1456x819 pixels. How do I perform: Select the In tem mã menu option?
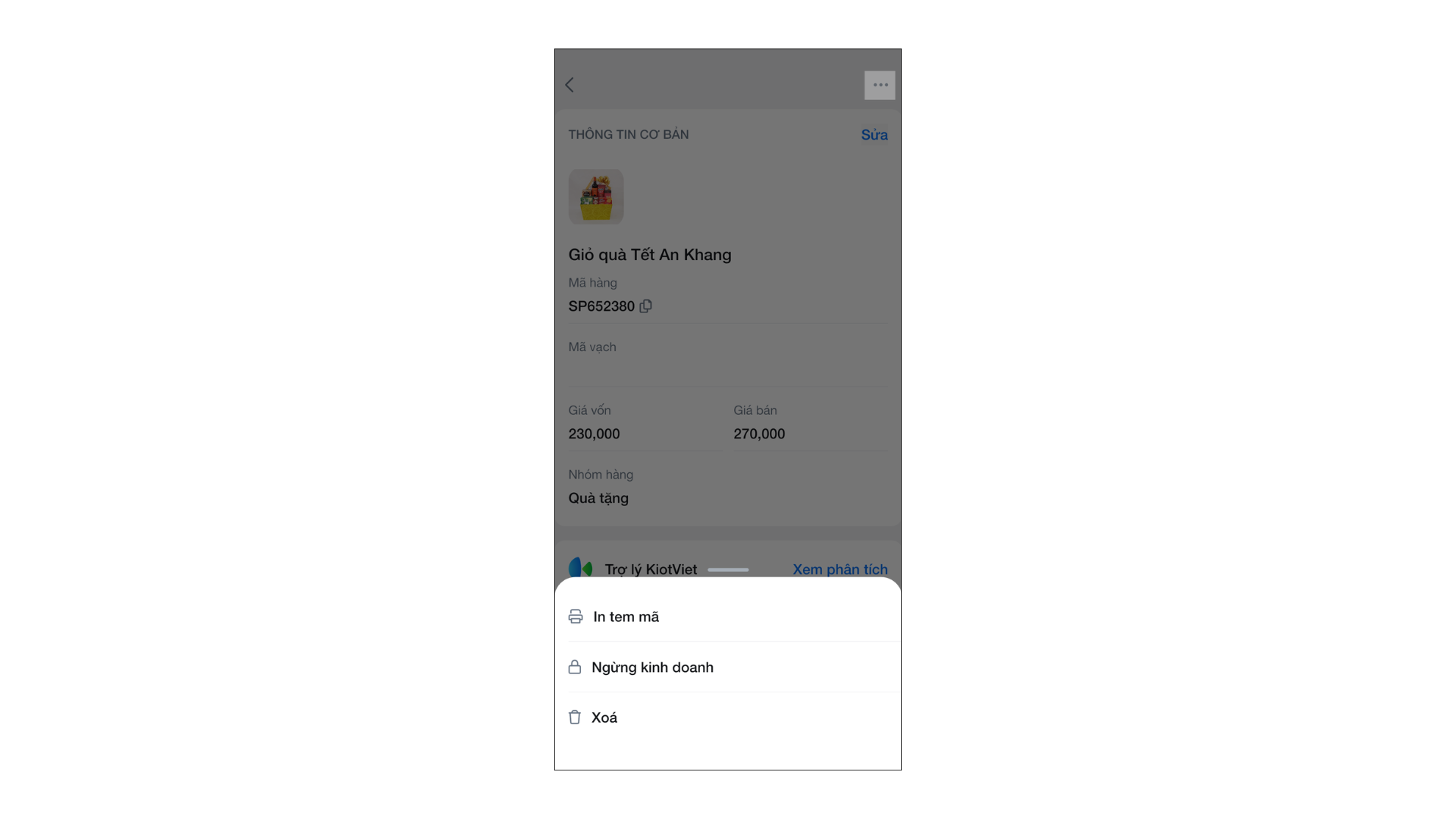click(x=728, y=617)
